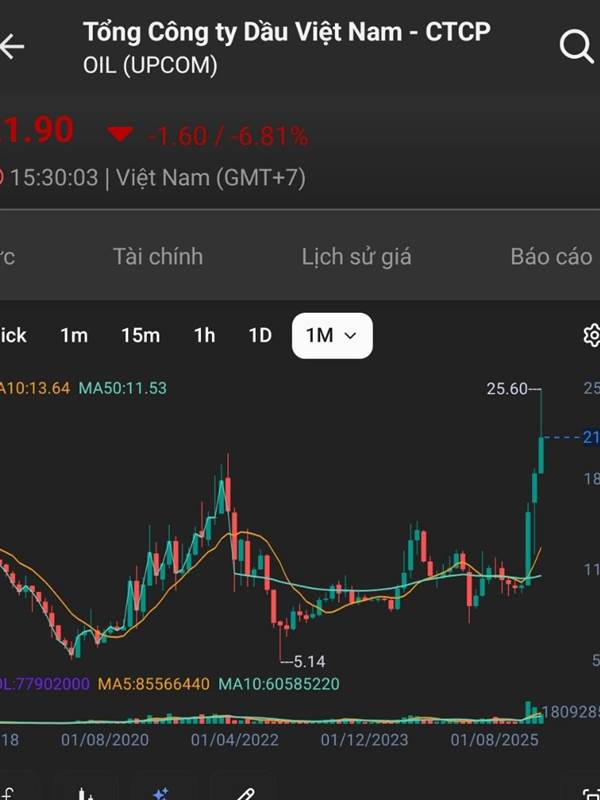Switch to the Lịch sử giá tab

coord(356,257)
